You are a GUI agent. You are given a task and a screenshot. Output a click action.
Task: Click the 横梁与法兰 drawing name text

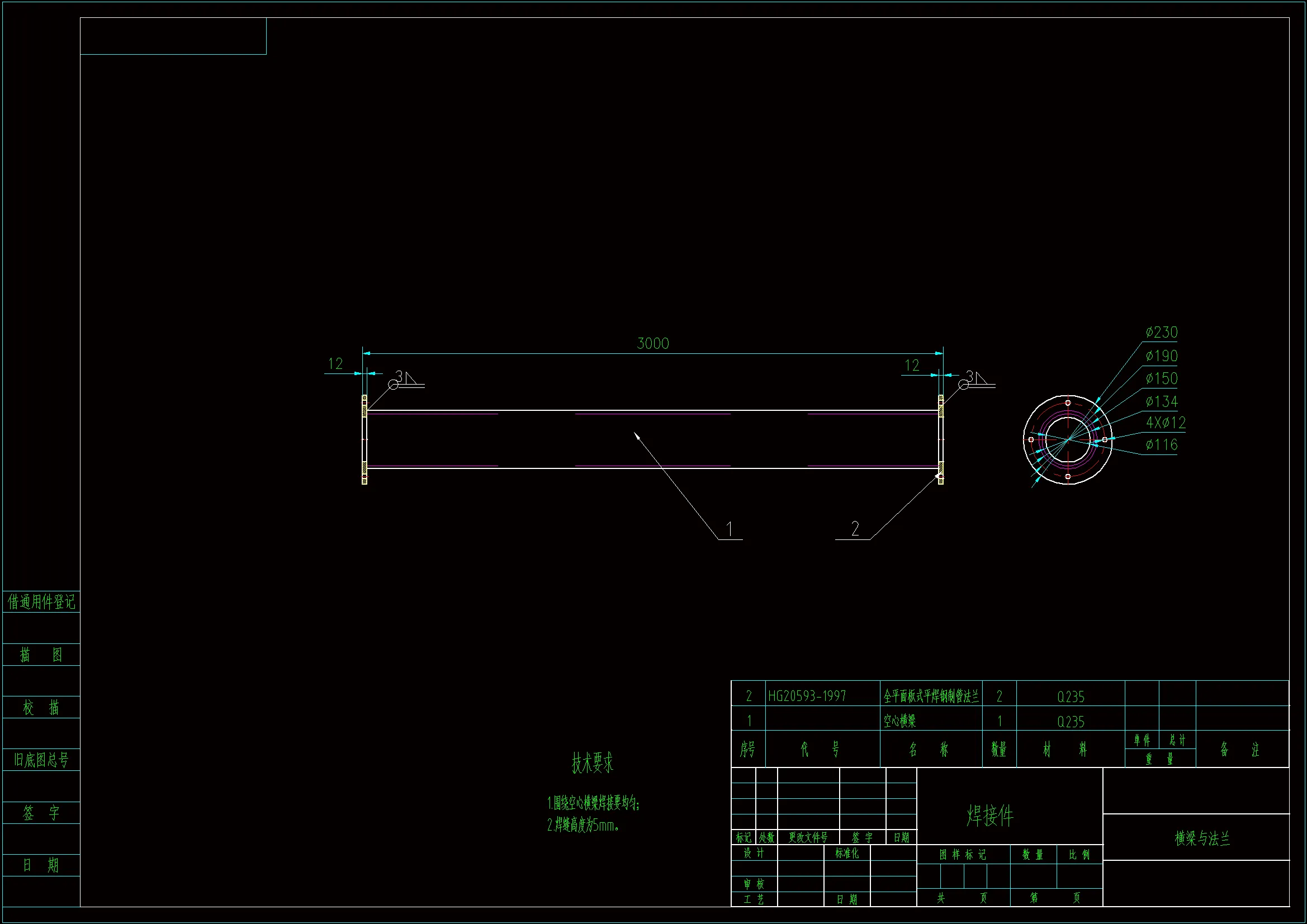pyautogui.click(x=1202, y=838)
